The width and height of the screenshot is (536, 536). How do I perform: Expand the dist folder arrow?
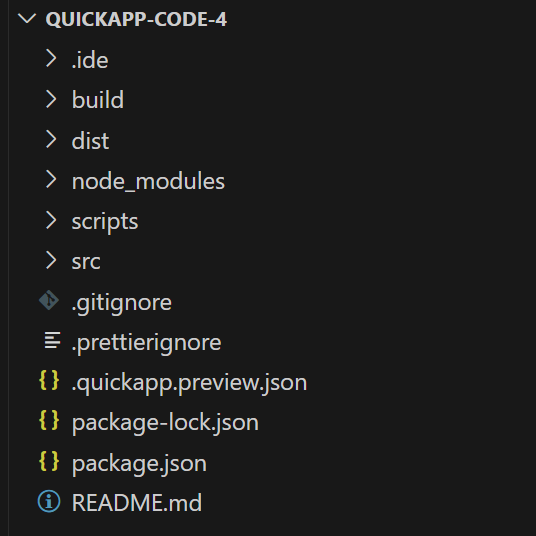point(51,139)
